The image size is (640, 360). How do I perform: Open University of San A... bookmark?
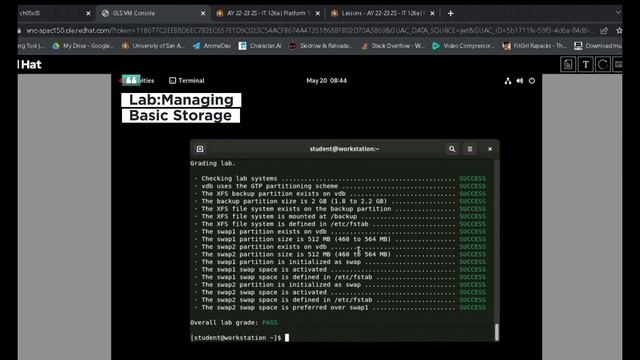coord(153,46)
